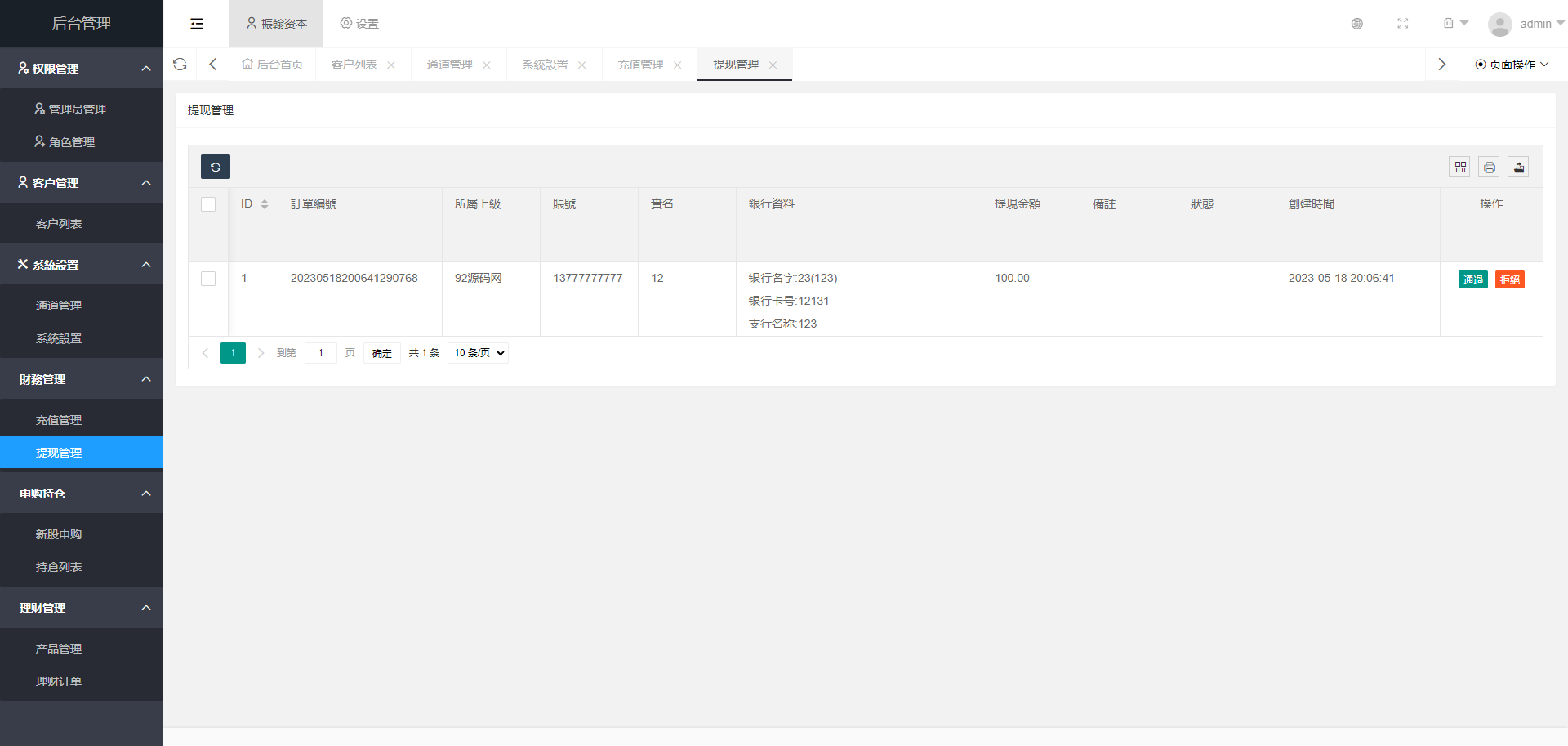Click the export table icon

(x=1518, y=168)
